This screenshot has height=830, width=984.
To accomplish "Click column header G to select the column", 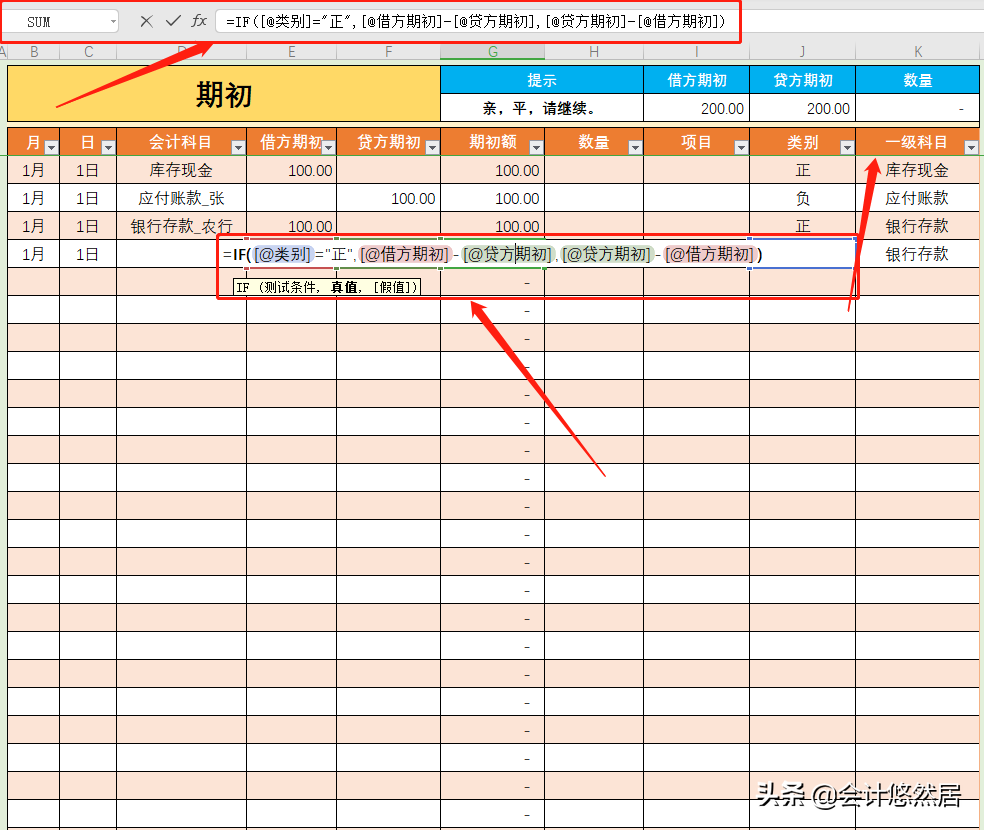I will [493, 50].
